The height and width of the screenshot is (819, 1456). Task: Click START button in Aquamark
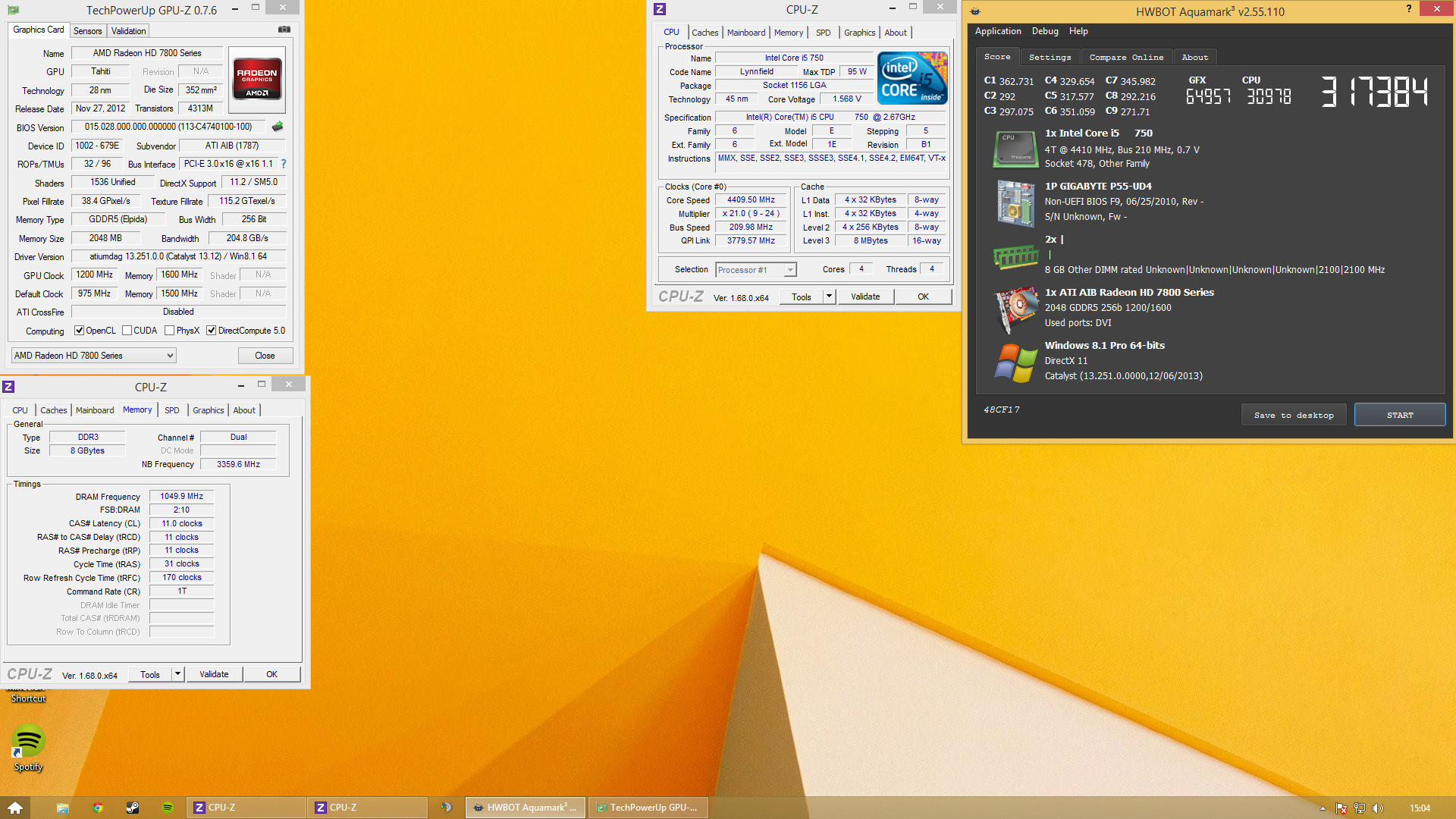click(1400, 415)
